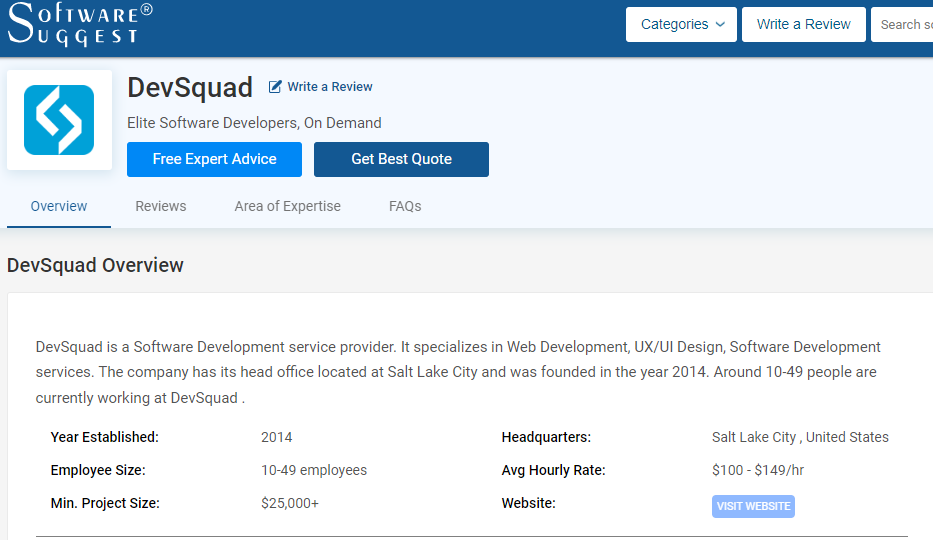933x540 pixels.
Task: Click Get Best Quote button
Action: [402, 159]
